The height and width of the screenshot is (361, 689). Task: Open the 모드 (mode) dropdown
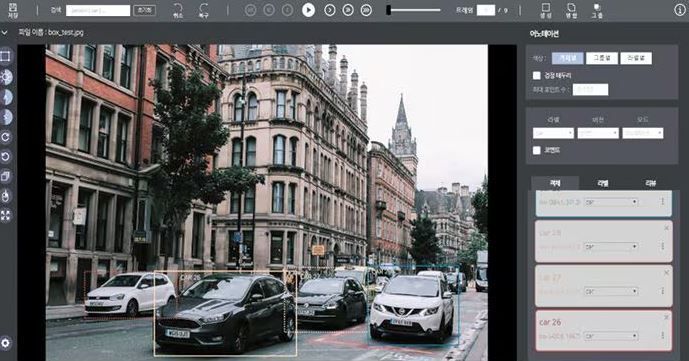(x=642, y=133)
